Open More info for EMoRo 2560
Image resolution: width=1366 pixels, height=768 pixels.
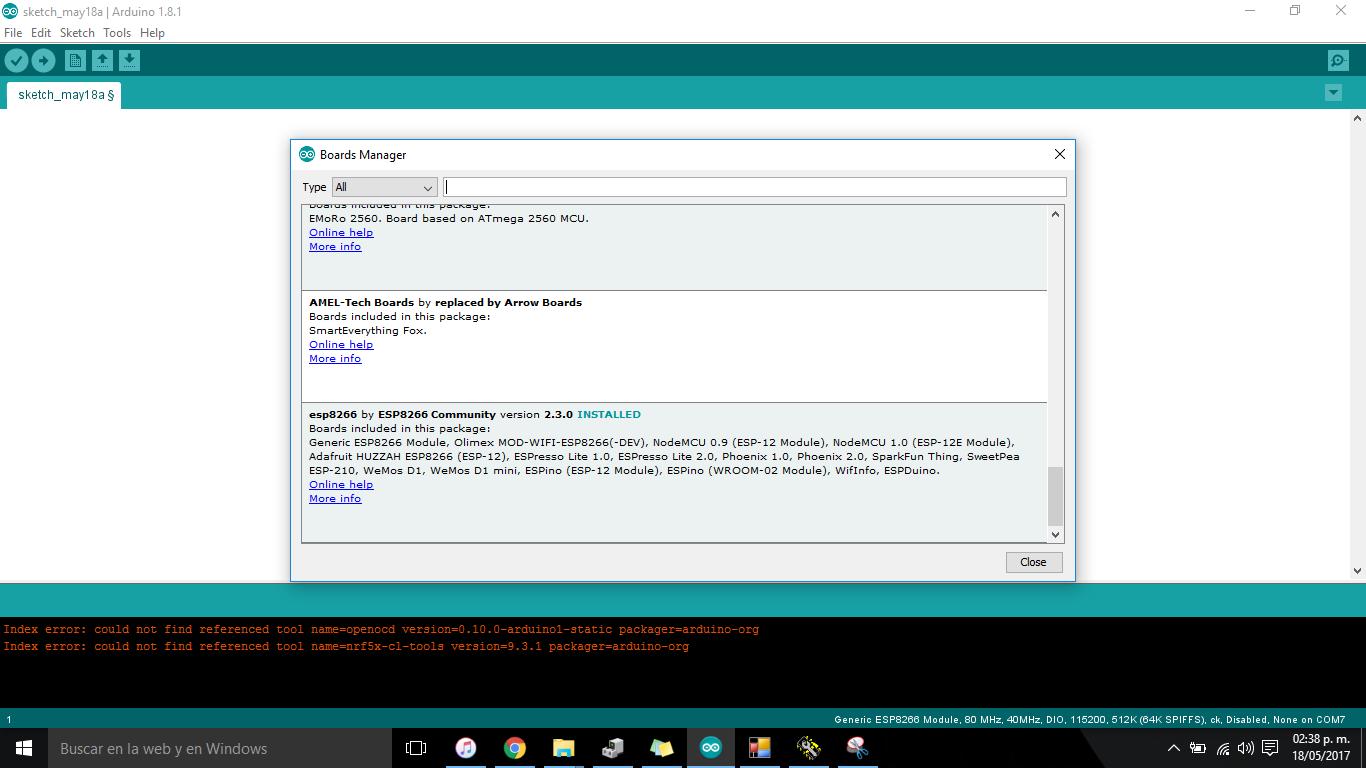pyautogui.click(x=335, y=247)
